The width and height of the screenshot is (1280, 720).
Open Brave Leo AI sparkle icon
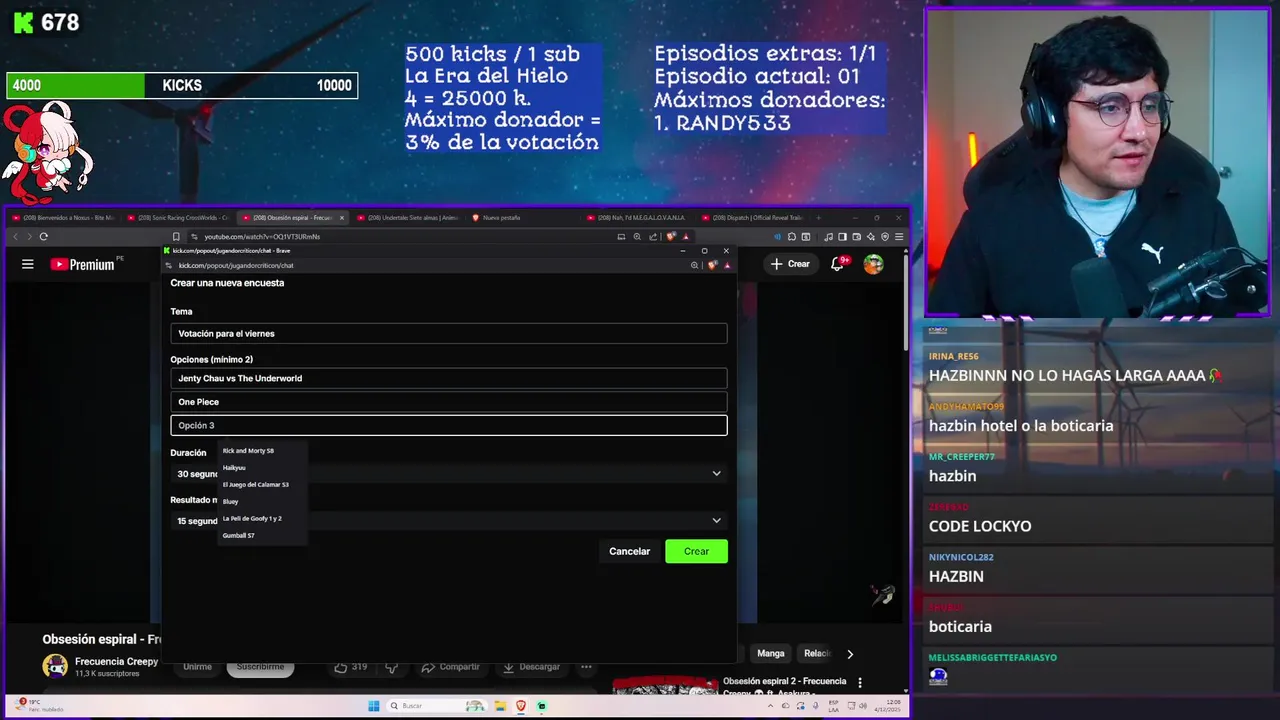tap(871, 237)
